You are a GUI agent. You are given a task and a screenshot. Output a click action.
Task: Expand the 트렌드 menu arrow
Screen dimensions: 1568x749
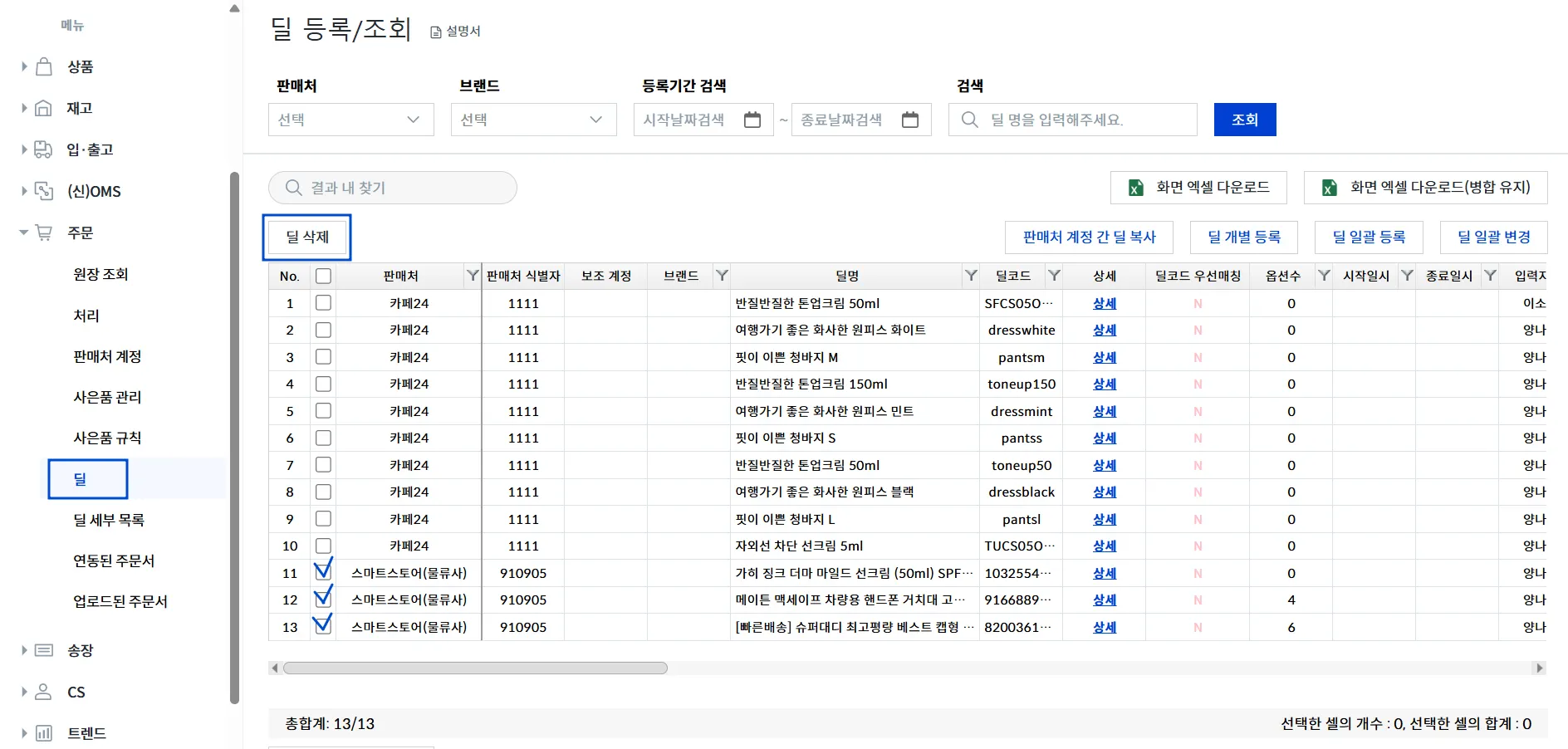click(x=24, y=733)
